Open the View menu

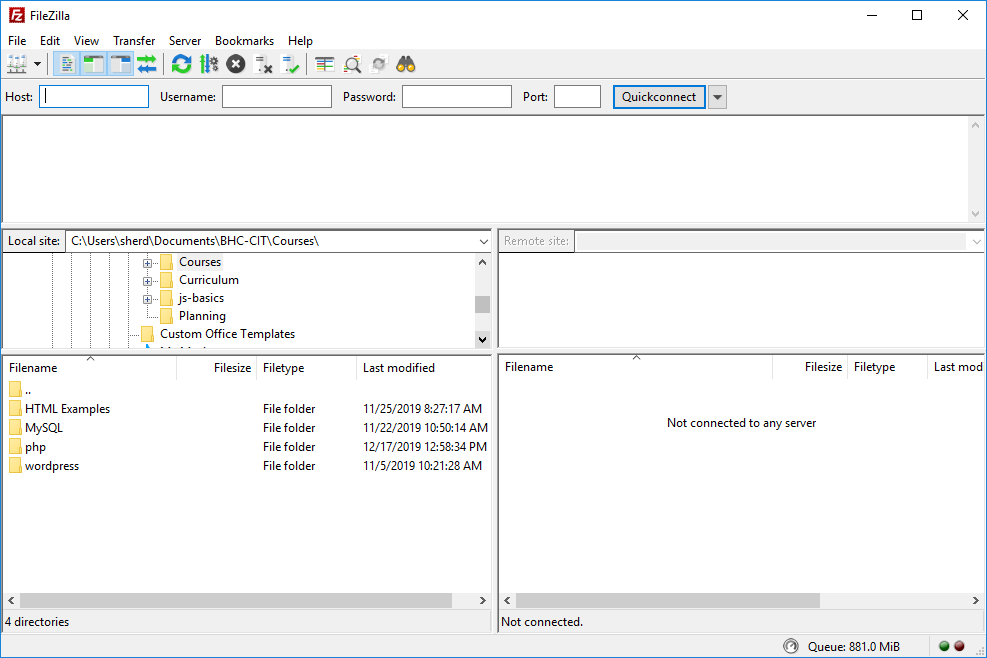pos(86,40)
